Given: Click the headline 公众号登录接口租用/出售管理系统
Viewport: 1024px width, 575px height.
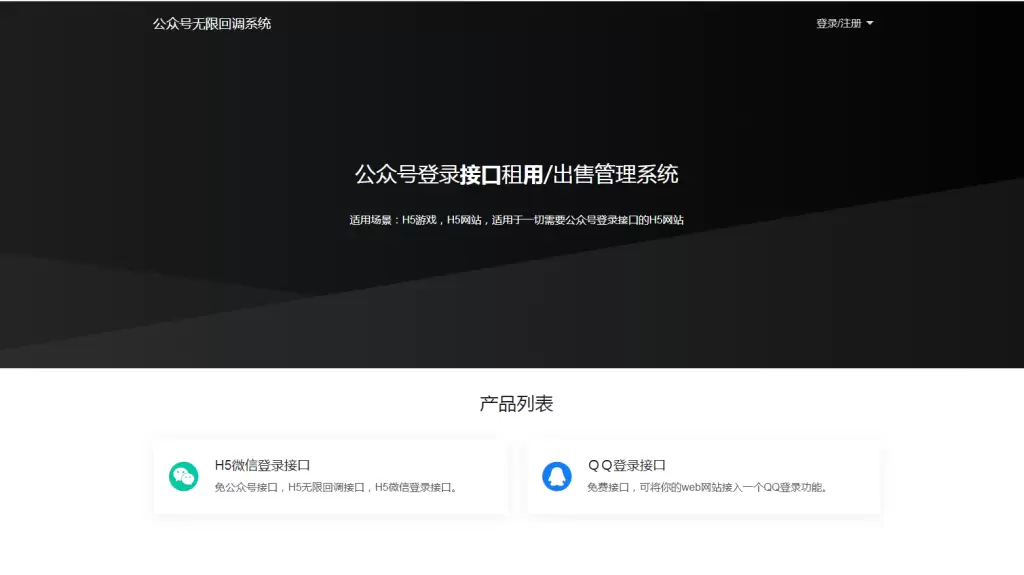Looking at the screenshot, I should click(517, 174).
